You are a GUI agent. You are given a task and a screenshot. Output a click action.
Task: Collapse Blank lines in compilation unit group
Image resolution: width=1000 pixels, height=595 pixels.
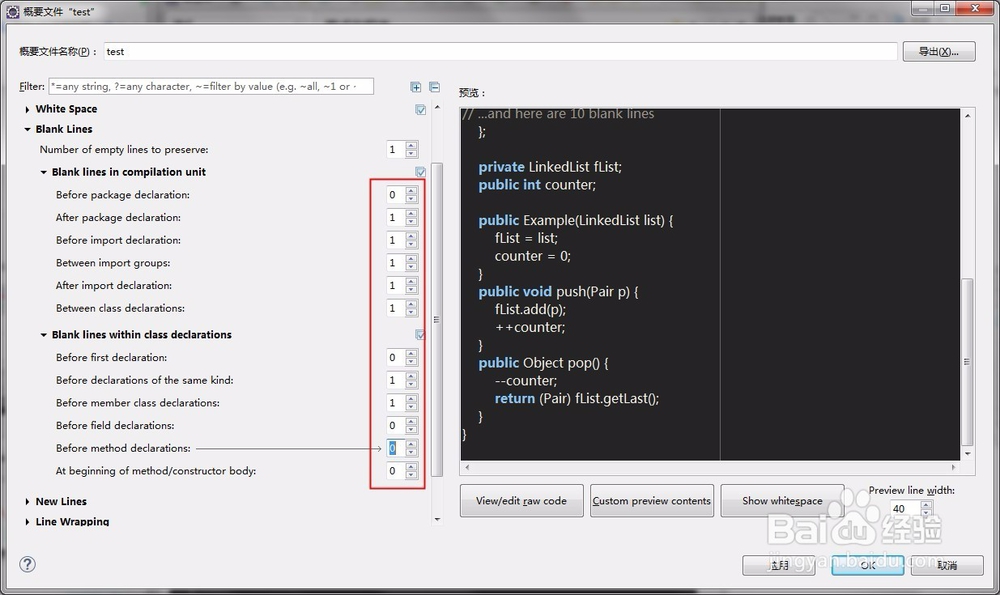coord(43,172)
